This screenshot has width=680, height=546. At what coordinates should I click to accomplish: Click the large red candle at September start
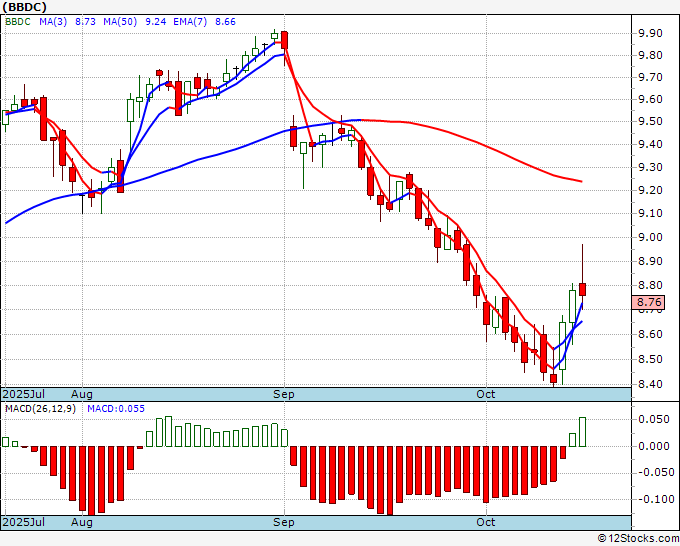[284, 40]
